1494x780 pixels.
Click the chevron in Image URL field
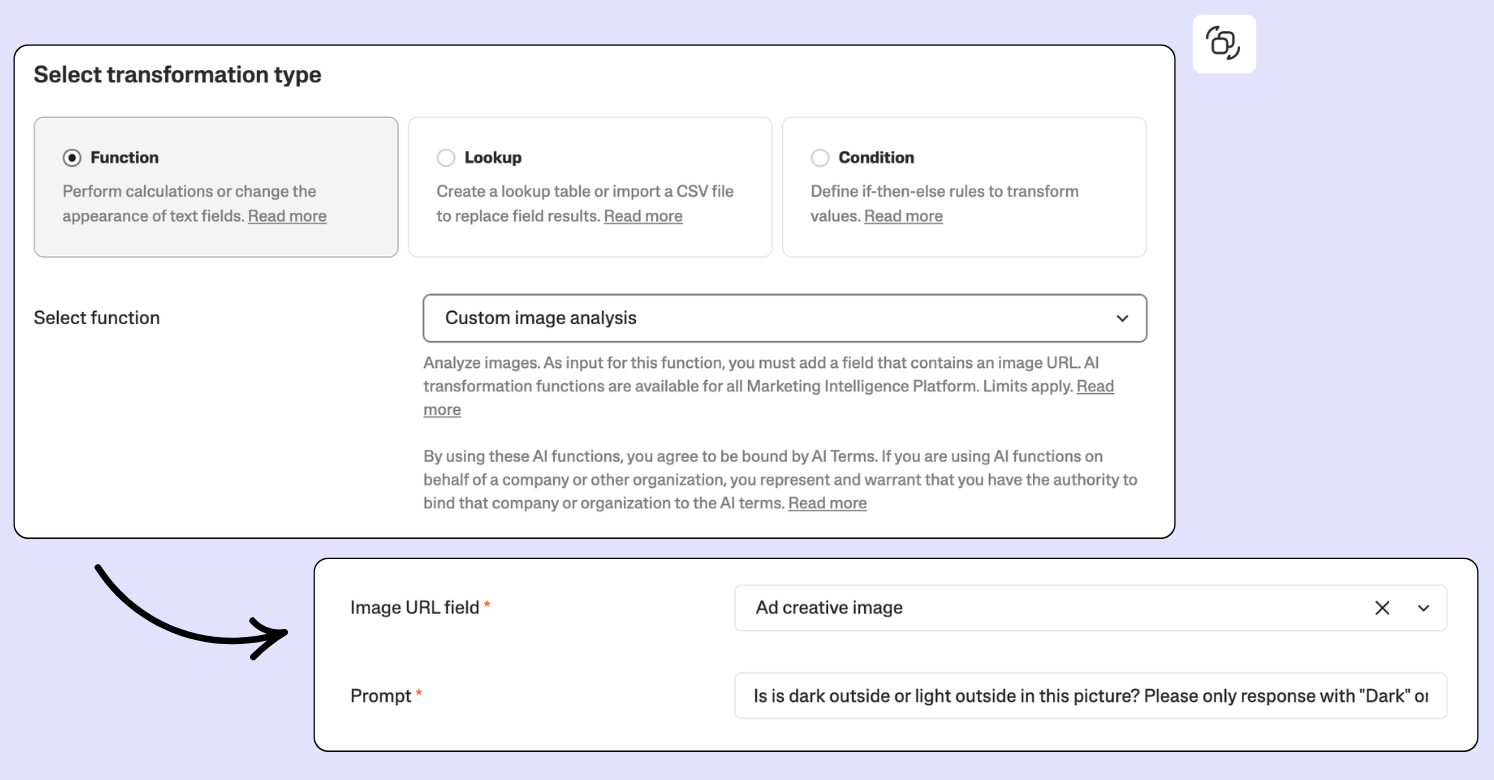pos(1423,608)
